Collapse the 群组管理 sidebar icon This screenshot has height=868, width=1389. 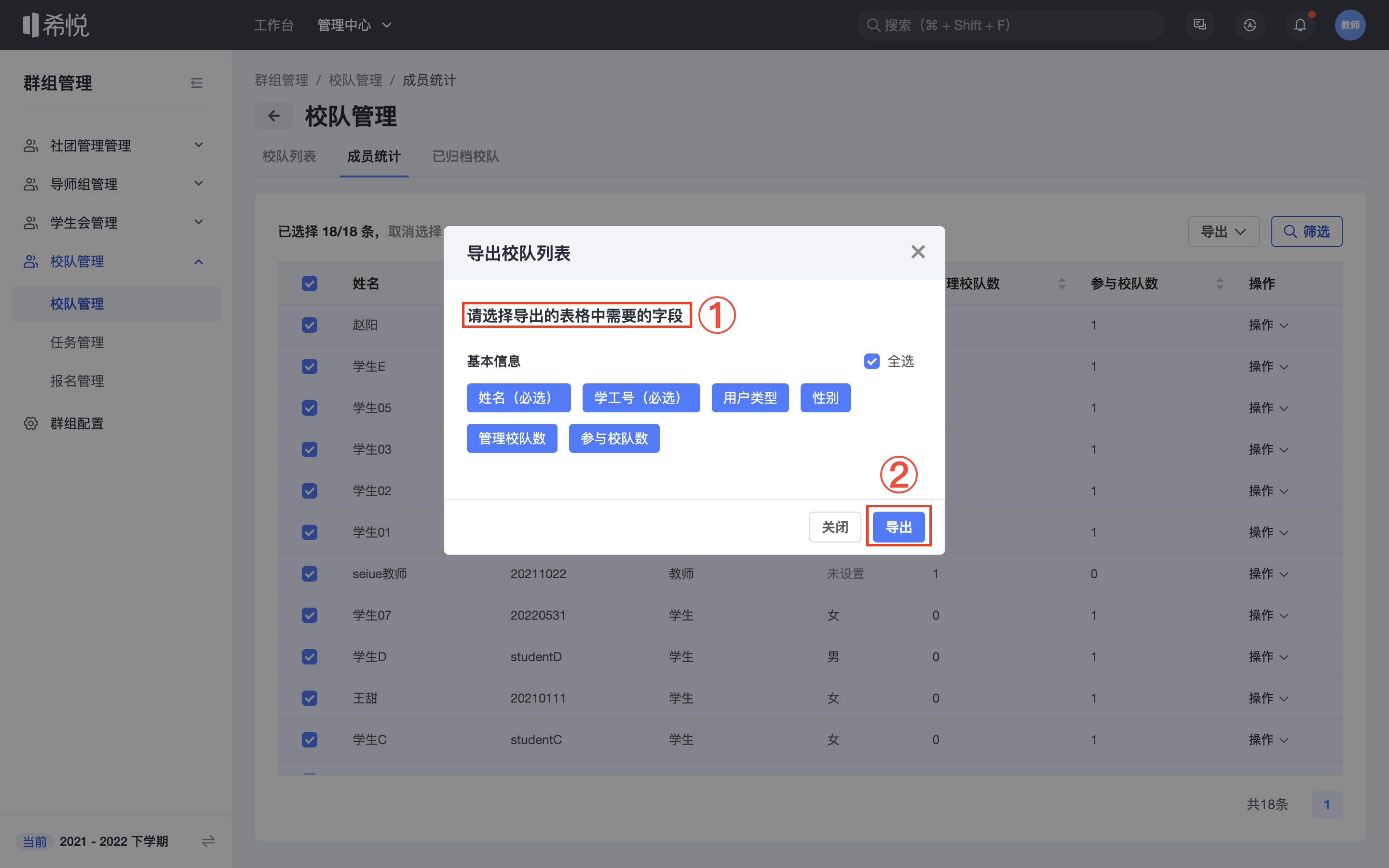(x=196, y=83)
